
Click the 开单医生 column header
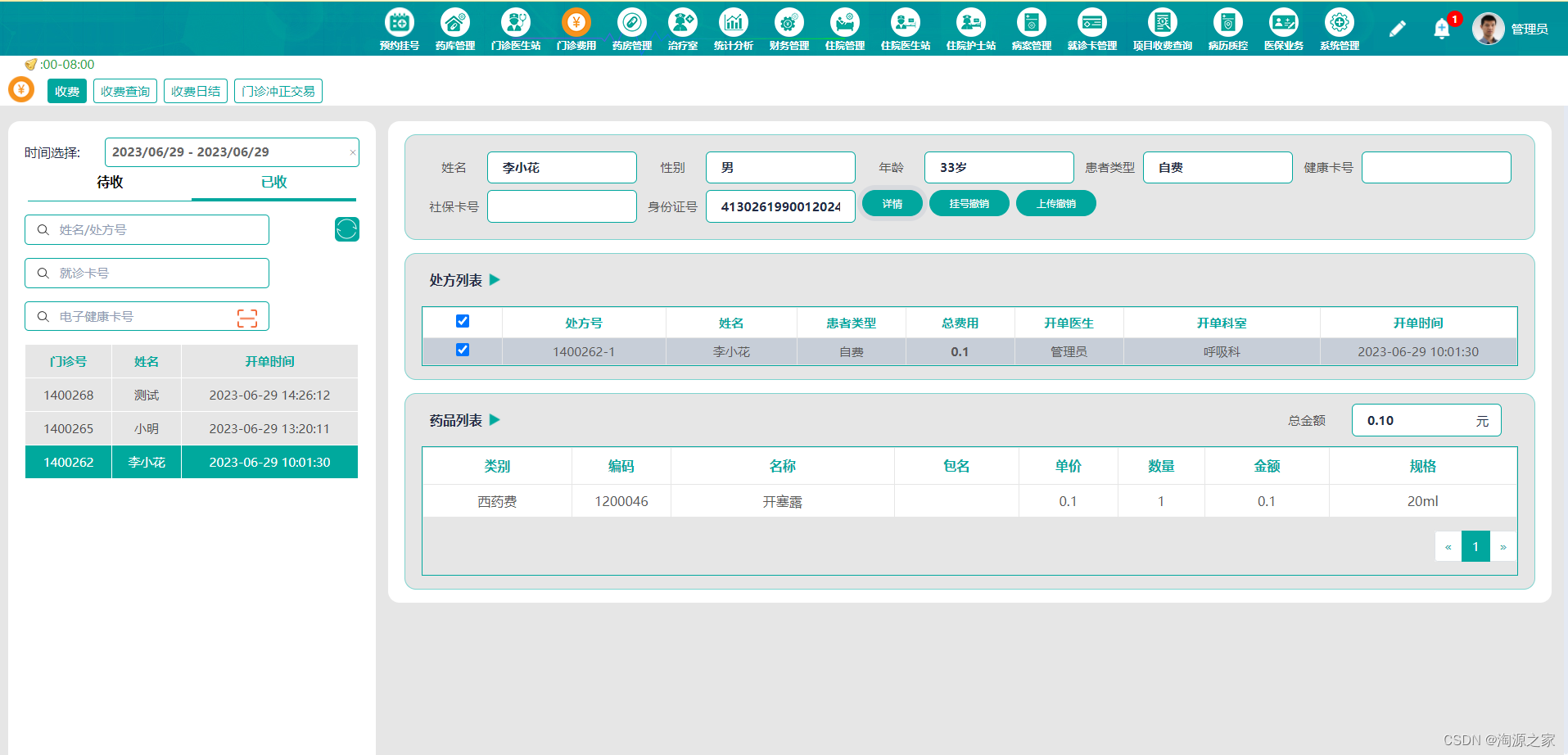[x=1069, y=323]
